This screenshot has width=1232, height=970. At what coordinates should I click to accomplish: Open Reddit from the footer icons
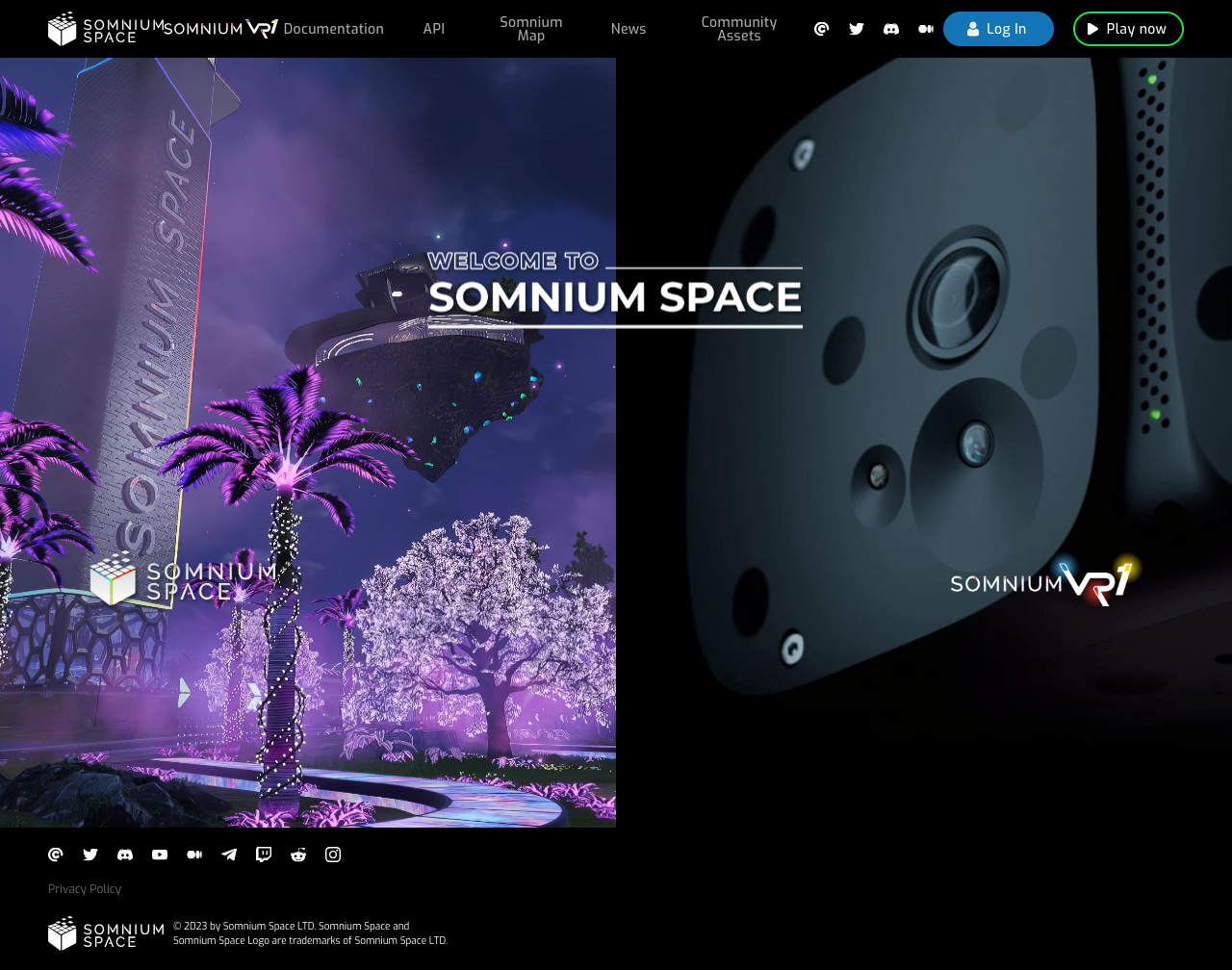coord(298,855)
